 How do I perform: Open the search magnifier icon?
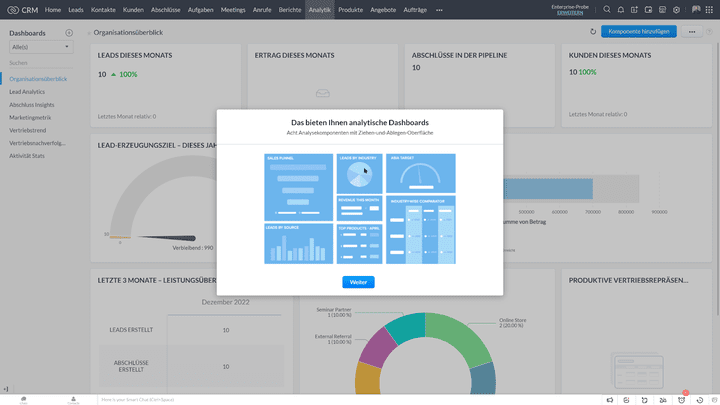point(607,9)
